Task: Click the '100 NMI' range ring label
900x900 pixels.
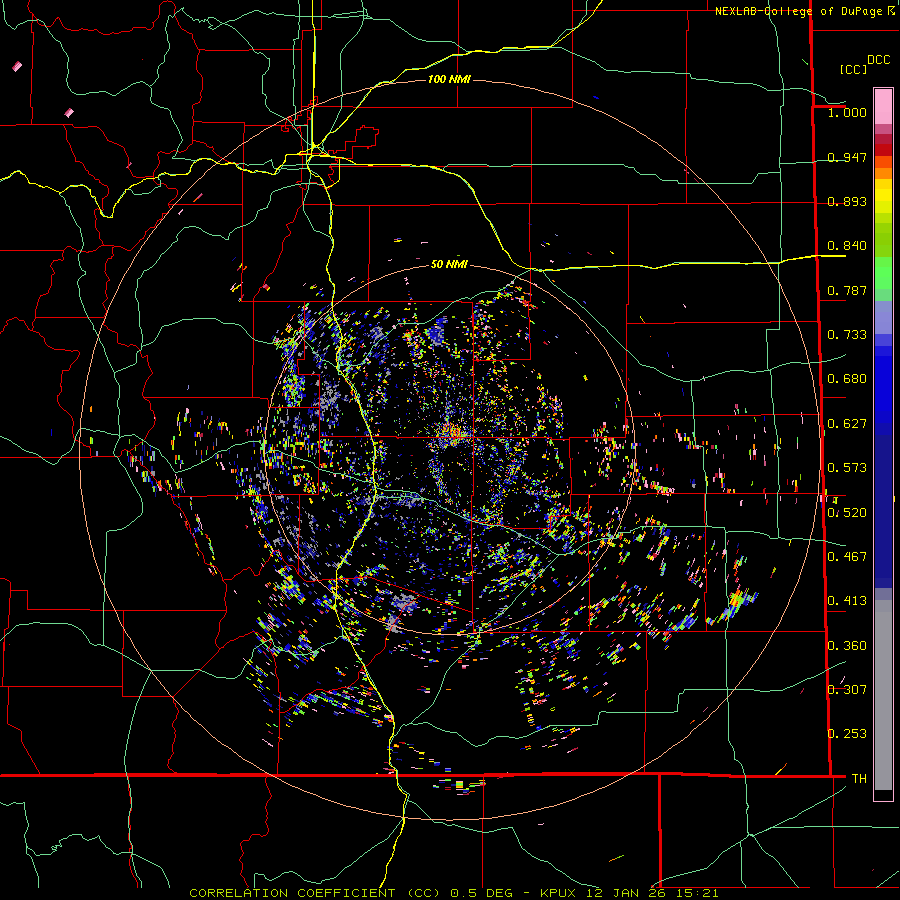Action: [449, 79]
